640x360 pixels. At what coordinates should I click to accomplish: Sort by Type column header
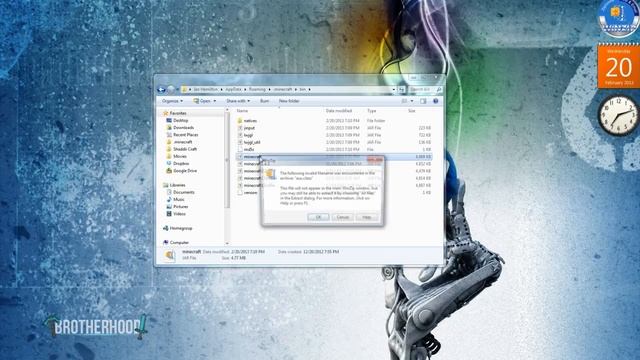click(371, 111)
